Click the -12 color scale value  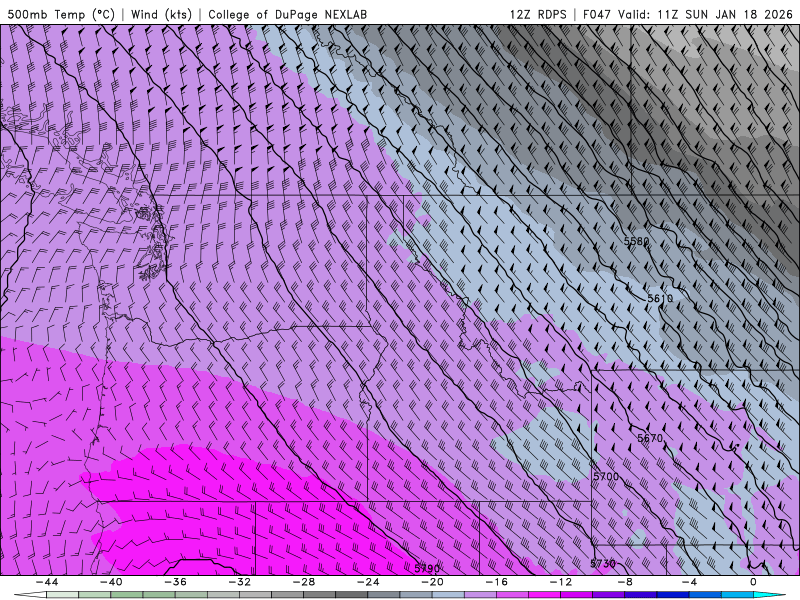561,582
